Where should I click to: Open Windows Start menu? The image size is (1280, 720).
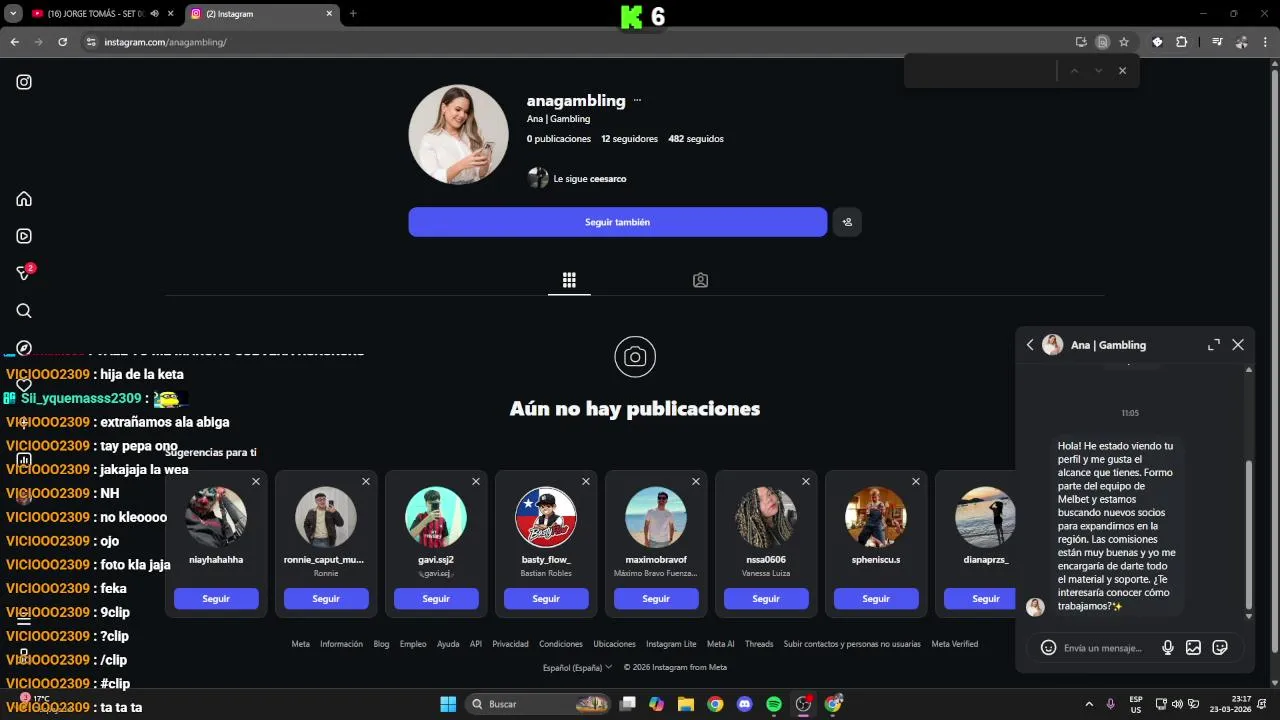point(448,704)
